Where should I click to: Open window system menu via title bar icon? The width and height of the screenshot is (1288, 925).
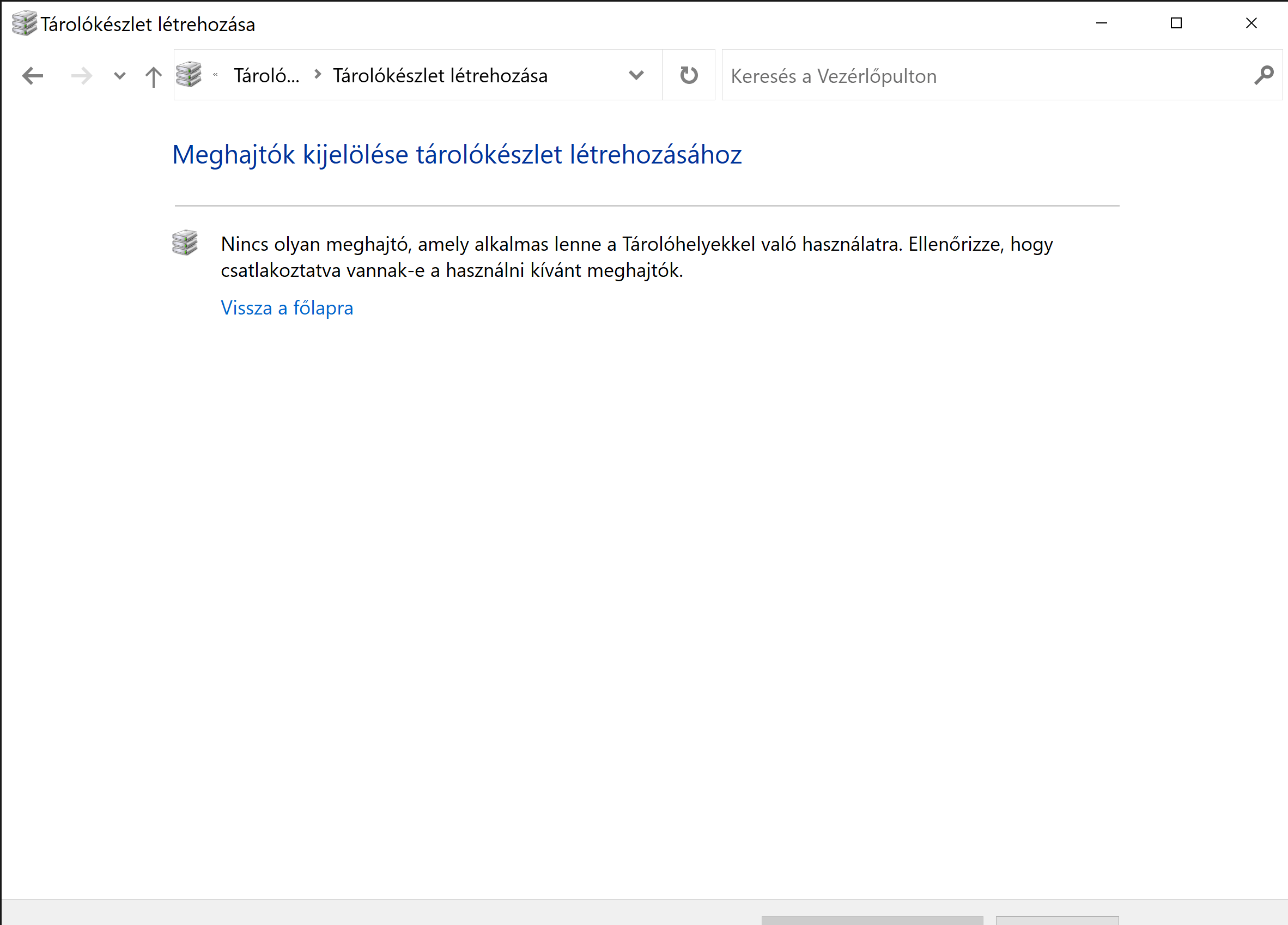tap(24, 23)
